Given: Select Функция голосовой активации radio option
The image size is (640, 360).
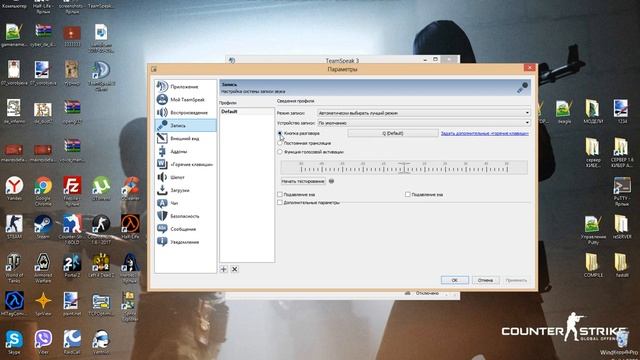Looking at the screenshot, I should pos(280,152).
